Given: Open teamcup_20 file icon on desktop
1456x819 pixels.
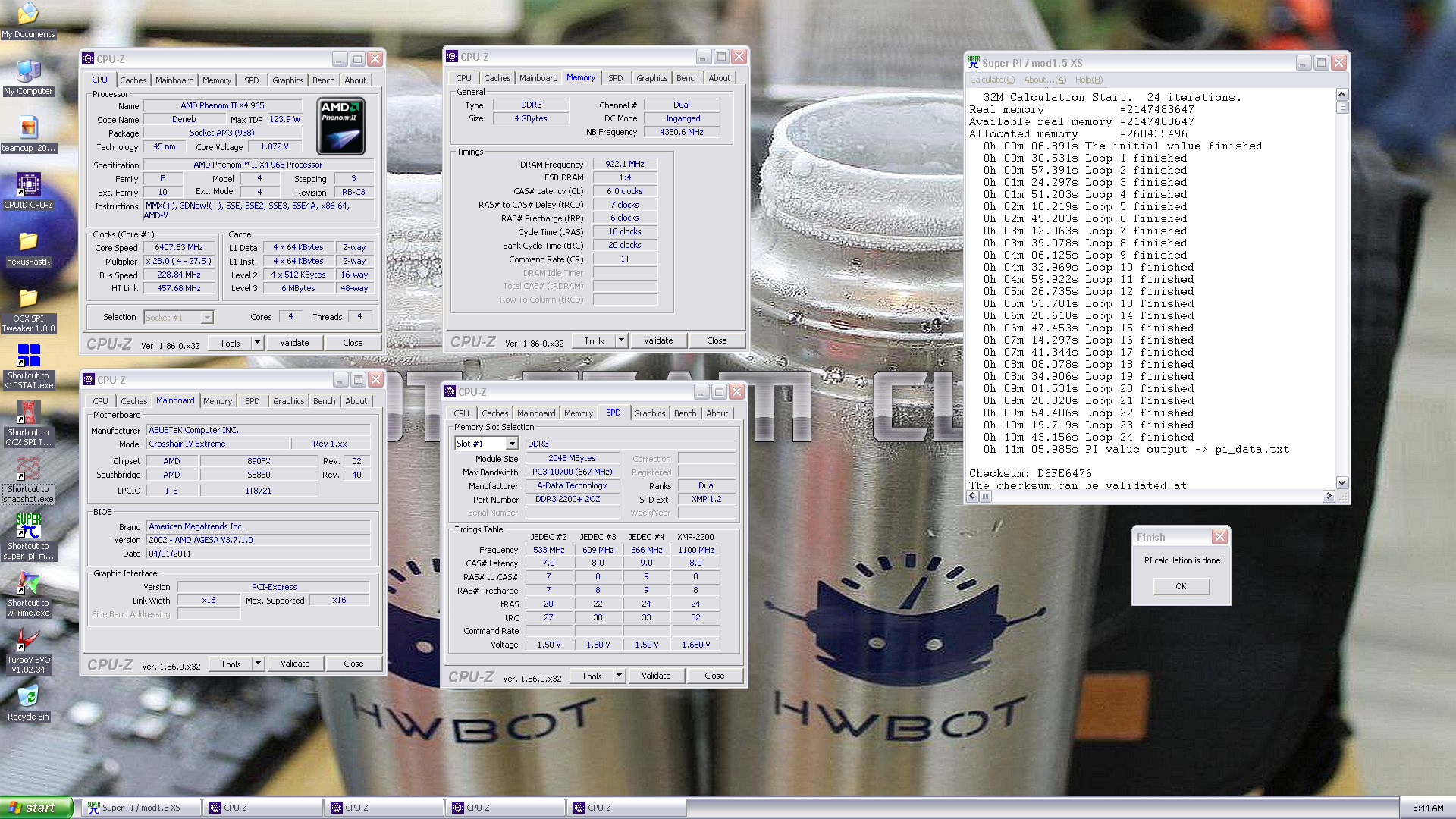Looking at the screenshot, I should pyautogui.click(x=28, y=134).
